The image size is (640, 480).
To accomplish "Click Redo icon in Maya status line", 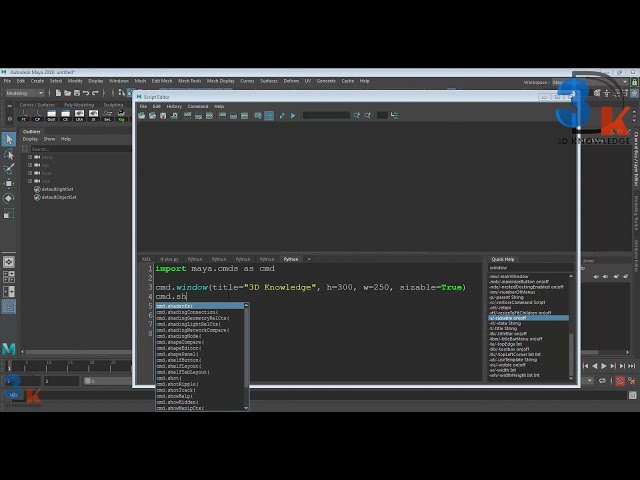I will click(96, 93).
